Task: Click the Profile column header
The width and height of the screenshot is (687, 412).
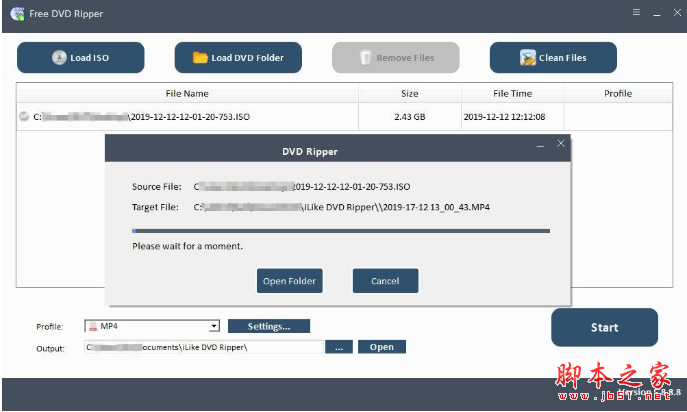Action: pos(618,93)
